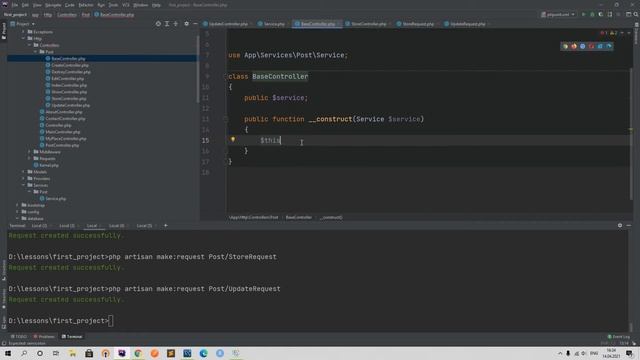Click the Run green play button

(x=583, y=14)
